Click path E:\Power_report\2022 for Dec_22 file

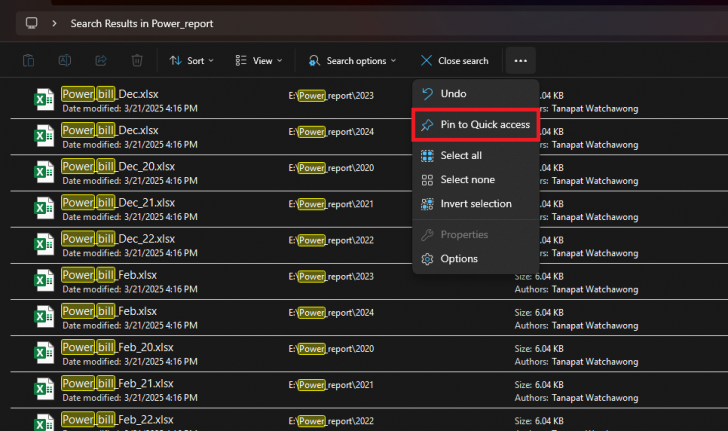(x=331, y=241)
